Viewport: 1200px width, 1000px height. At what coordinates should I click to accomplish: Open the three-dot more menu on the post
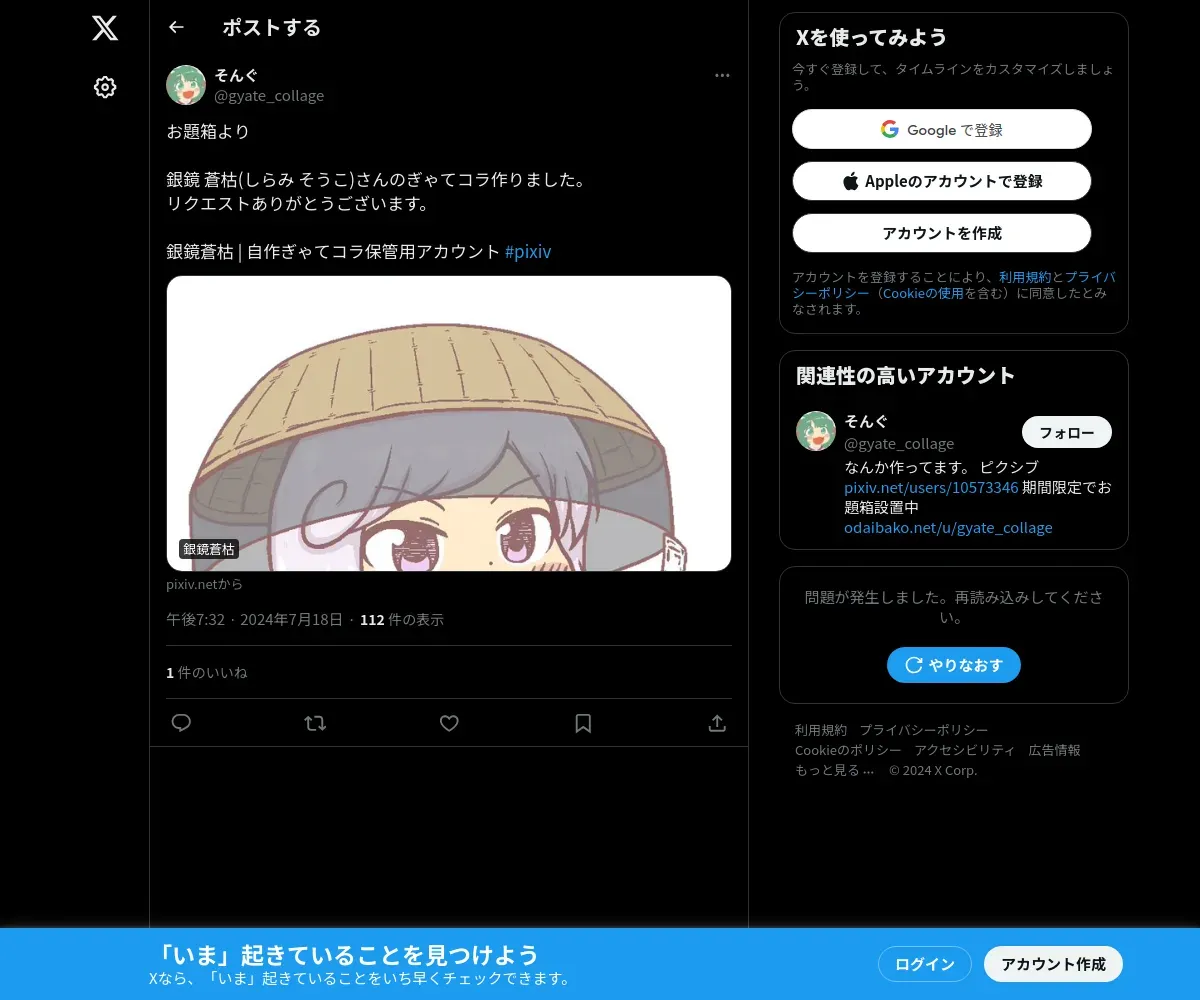pyautogui.click(x=722, y=76)
